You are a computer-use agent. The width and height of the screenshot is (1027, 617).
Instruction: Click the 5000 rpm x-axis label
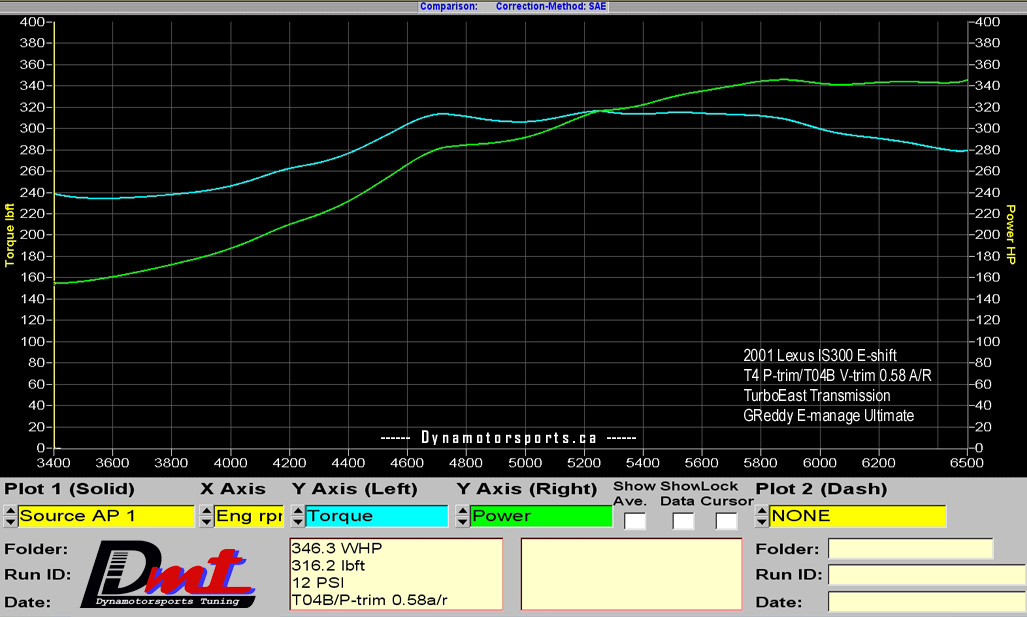tap(525, 463)
